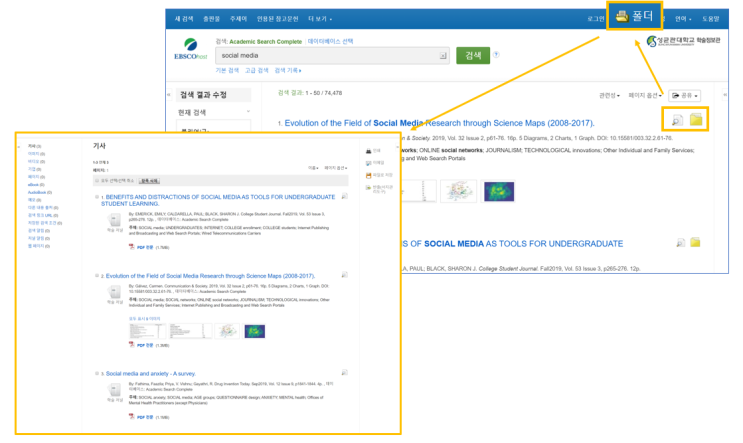
Task: Open PDF full text of Evolution of the Field article
Action: [x=145, y=345]
